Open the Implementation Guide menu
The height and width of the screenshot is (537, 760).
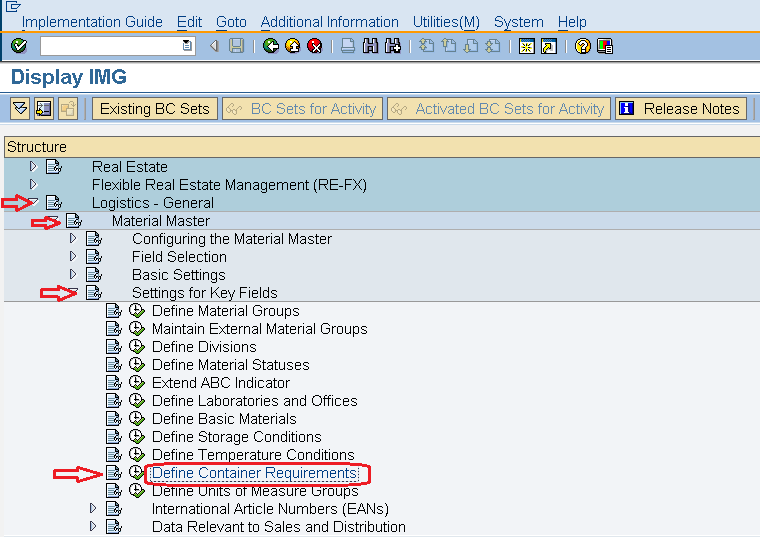point(92,22)
